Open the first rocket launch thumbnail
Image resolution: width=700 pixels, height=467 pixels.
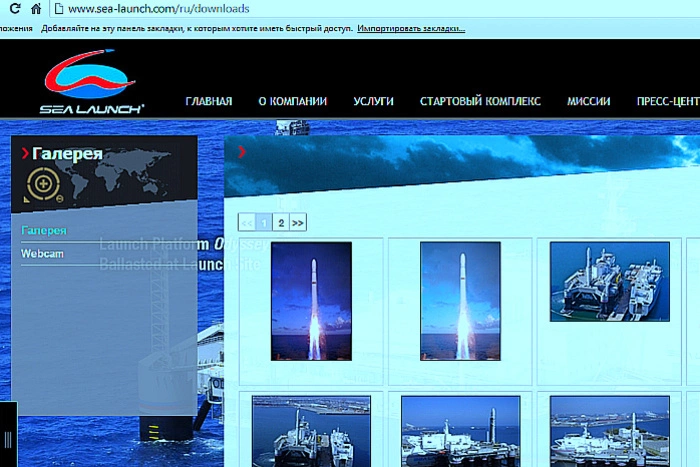tap(311, 300)
